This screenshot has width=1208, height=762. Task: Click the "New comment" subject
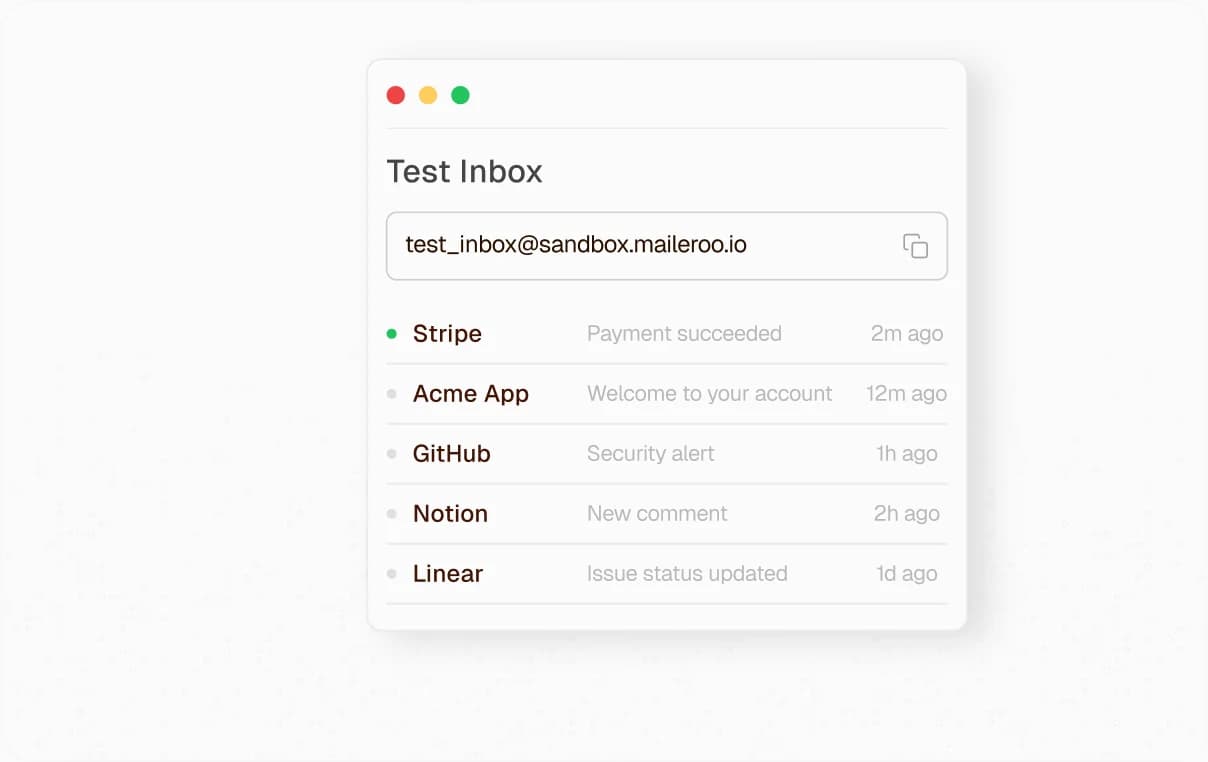pos(657,514)
